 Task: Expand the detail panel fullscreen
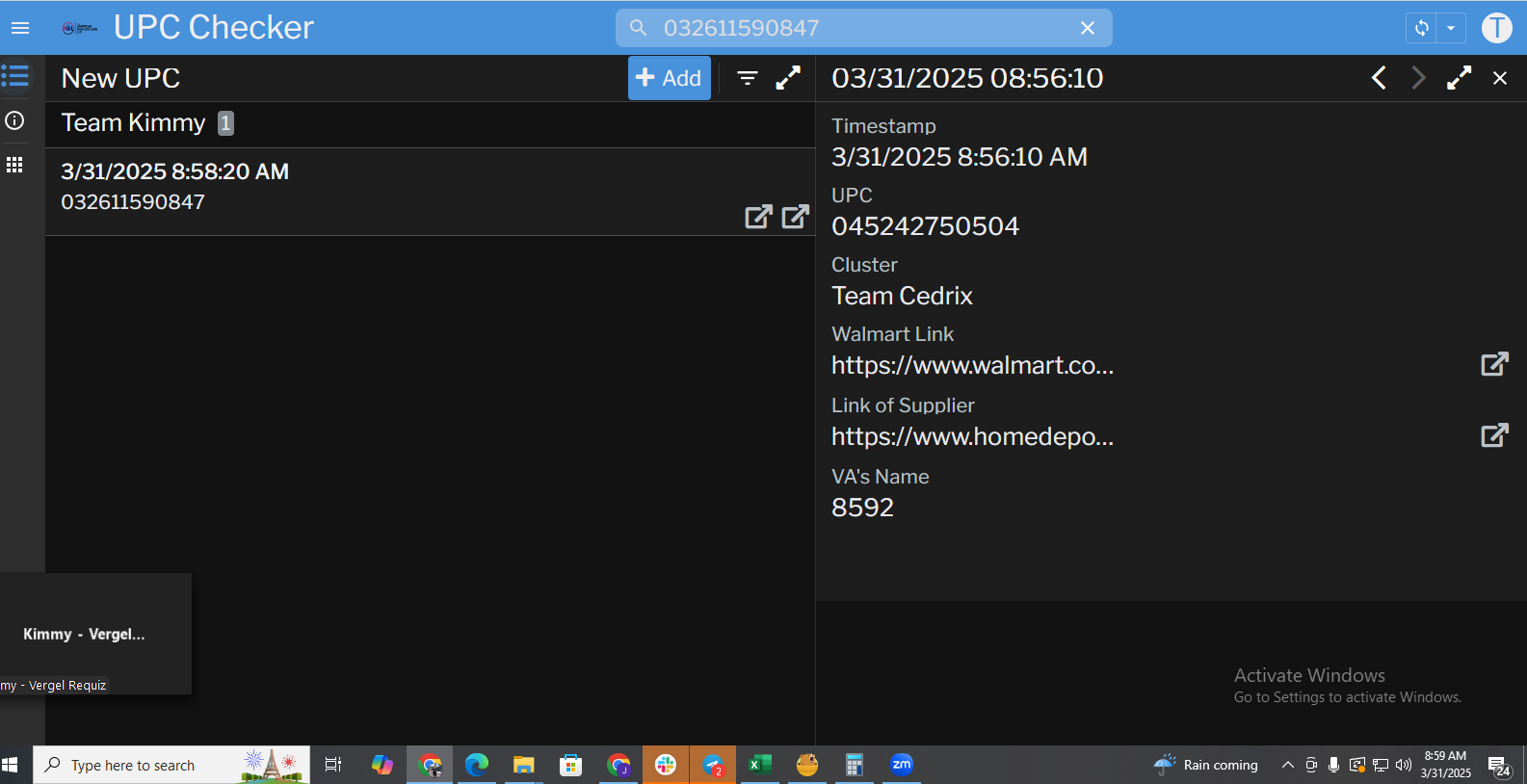tap(1459, 78)
